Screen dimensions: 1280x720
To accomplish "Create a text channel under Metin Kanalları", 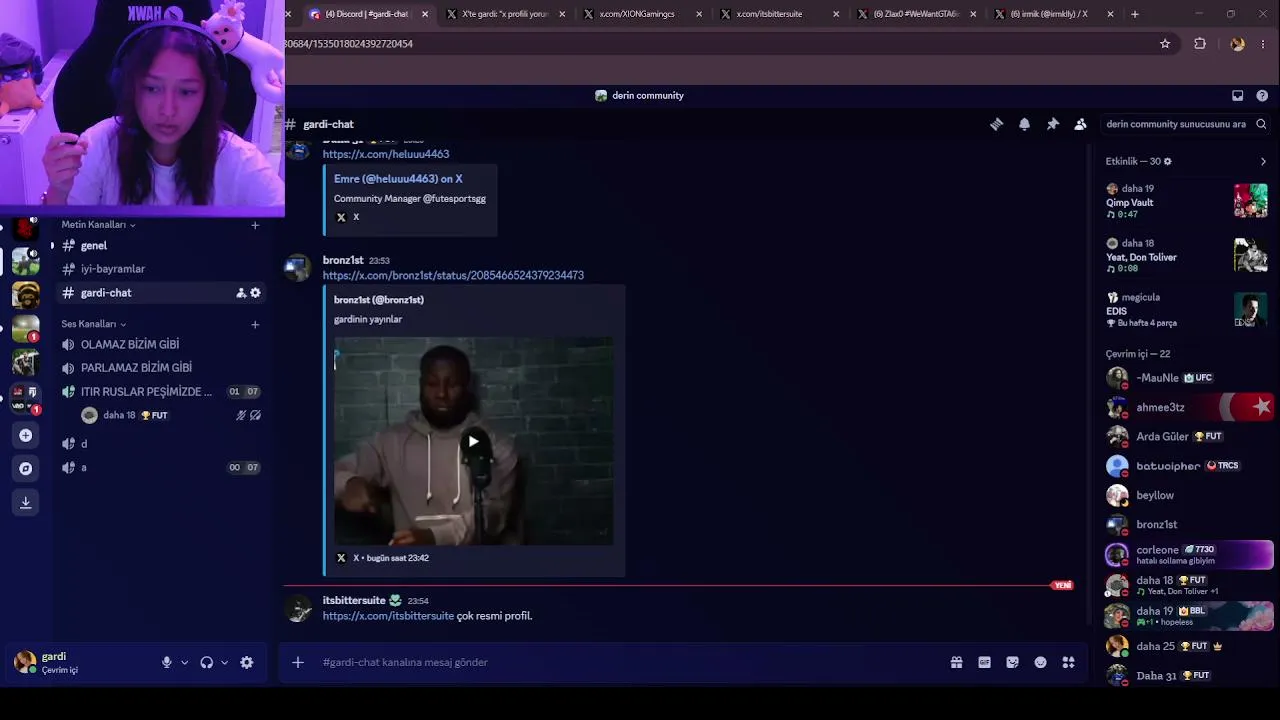I will [255, 225].
